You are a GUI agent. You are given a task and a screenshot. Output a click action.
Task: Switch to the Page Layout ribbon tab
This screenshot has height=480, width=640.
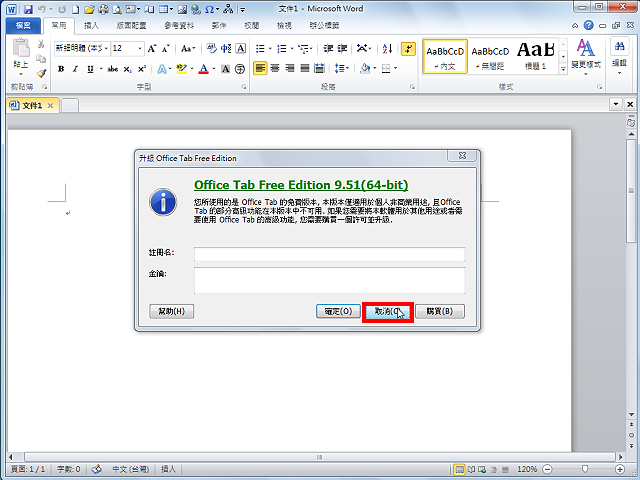[131, 26]
